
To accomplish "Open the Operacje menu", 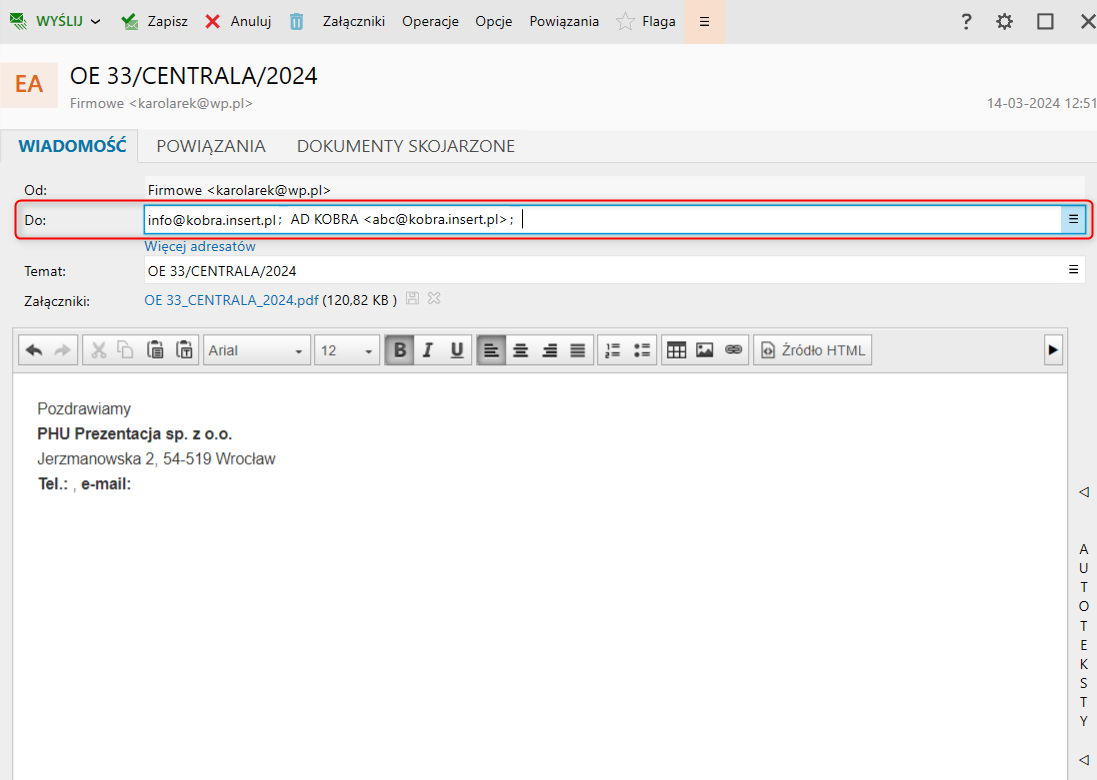I will click(430, 21).
